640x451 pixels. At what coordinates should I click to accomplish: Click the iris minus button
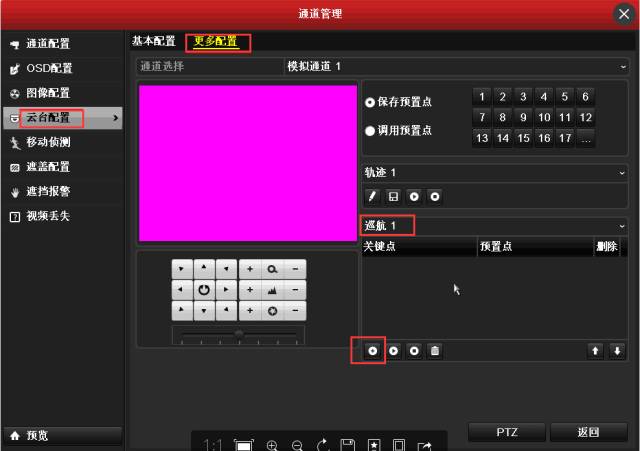(295, 311)
